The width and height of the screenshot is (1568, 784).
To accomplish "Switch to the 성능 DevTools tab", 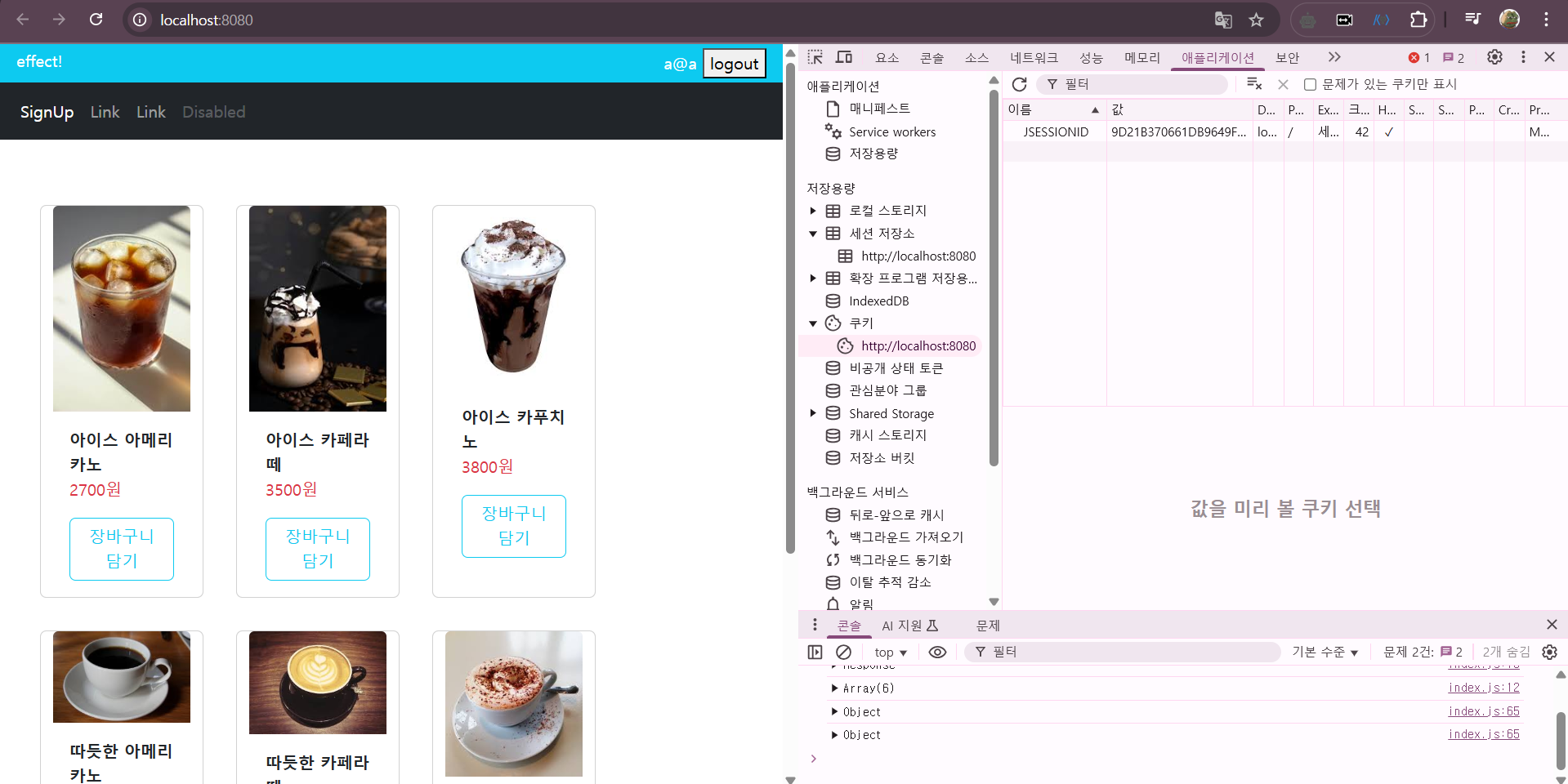I will (x=1091, y=57).
